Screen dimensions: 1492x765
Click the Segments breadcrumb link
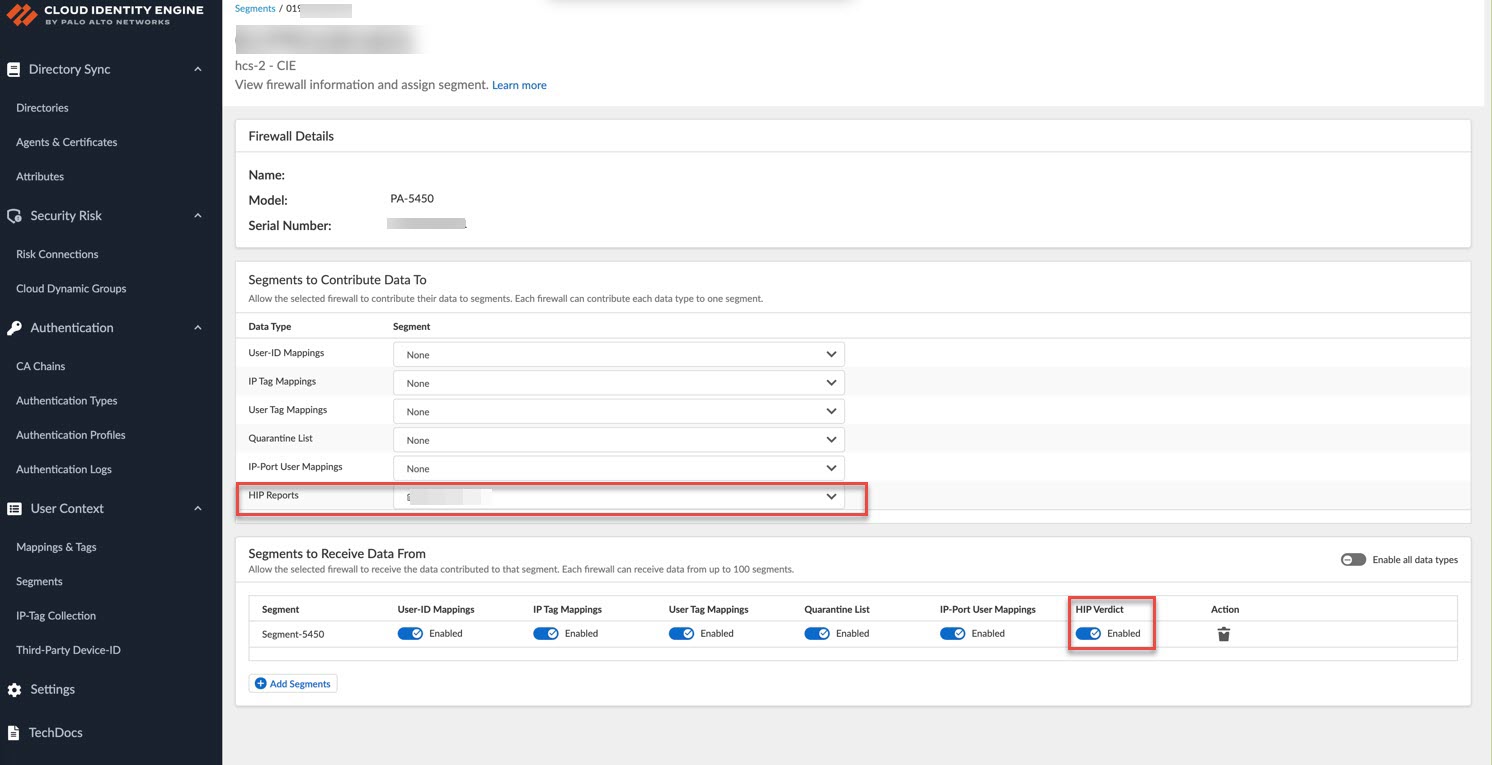(x=254, y=9)
